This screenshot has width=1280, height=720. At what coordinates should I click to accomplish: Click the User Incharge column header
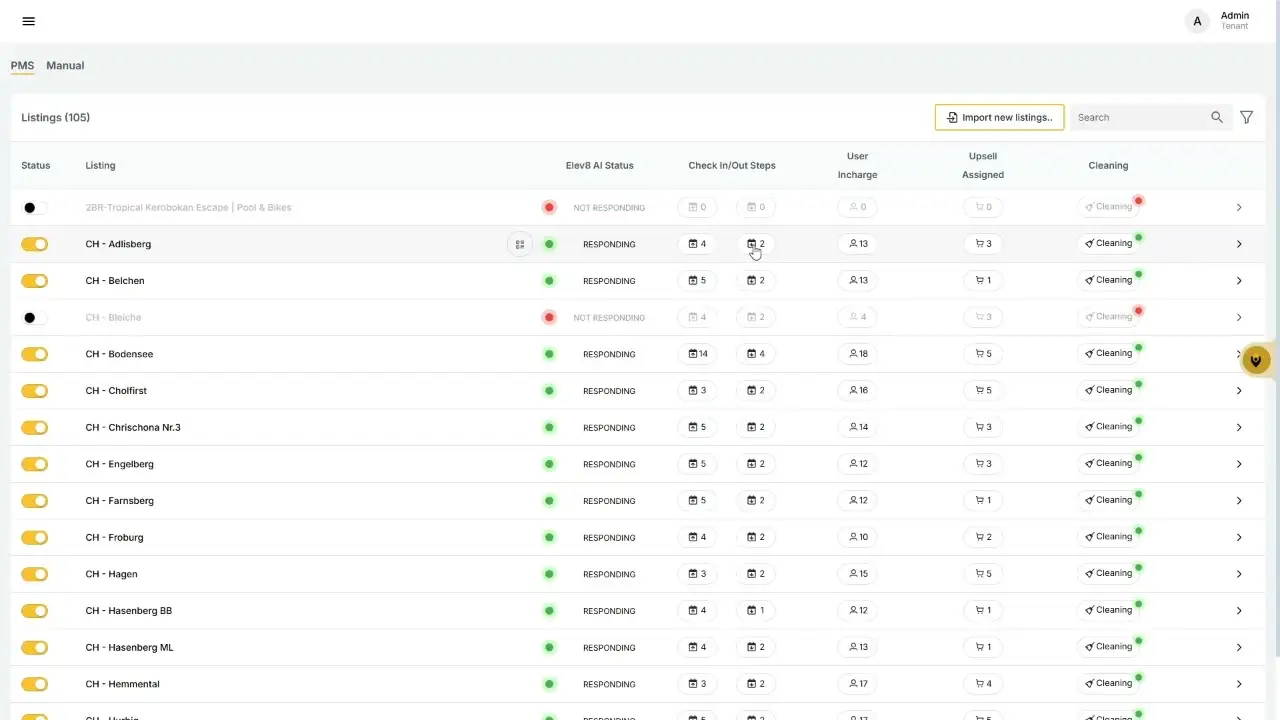[857, 165]
